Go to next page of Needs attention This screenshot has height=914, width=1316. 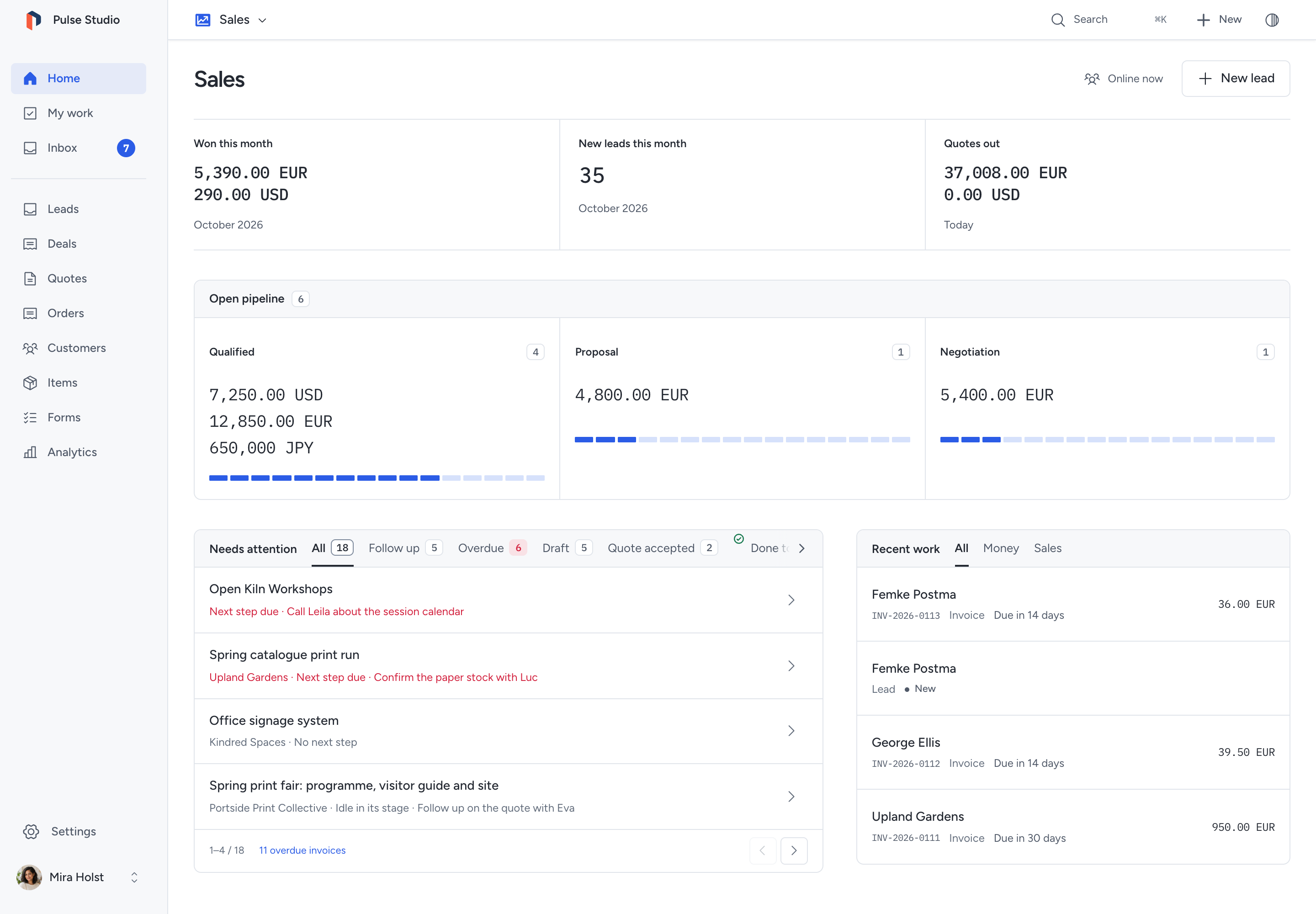pyautogui.click(x=794, y=850)
